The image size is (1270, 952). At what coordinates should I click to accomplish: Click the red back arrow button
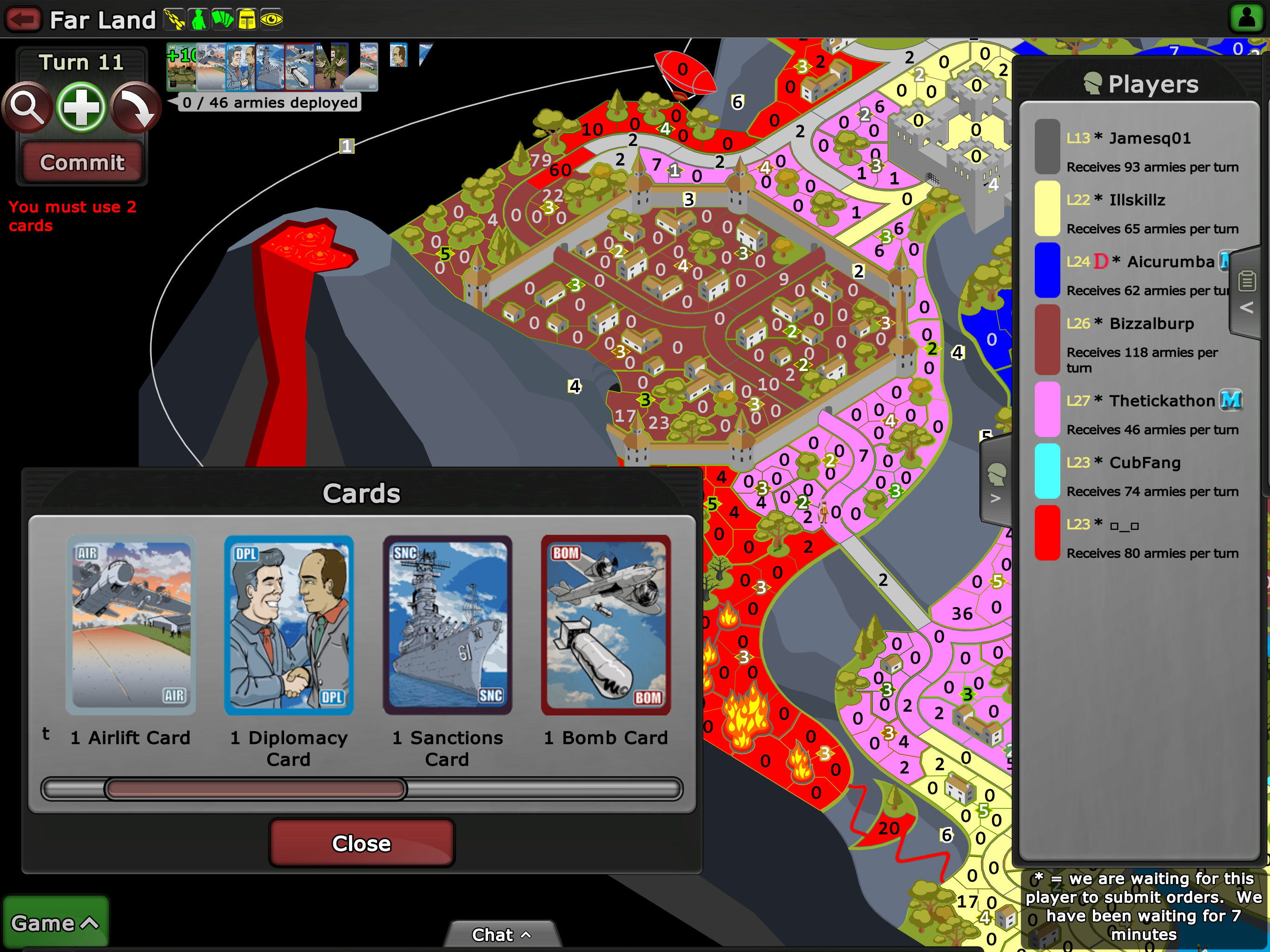(x=23, y=19)
